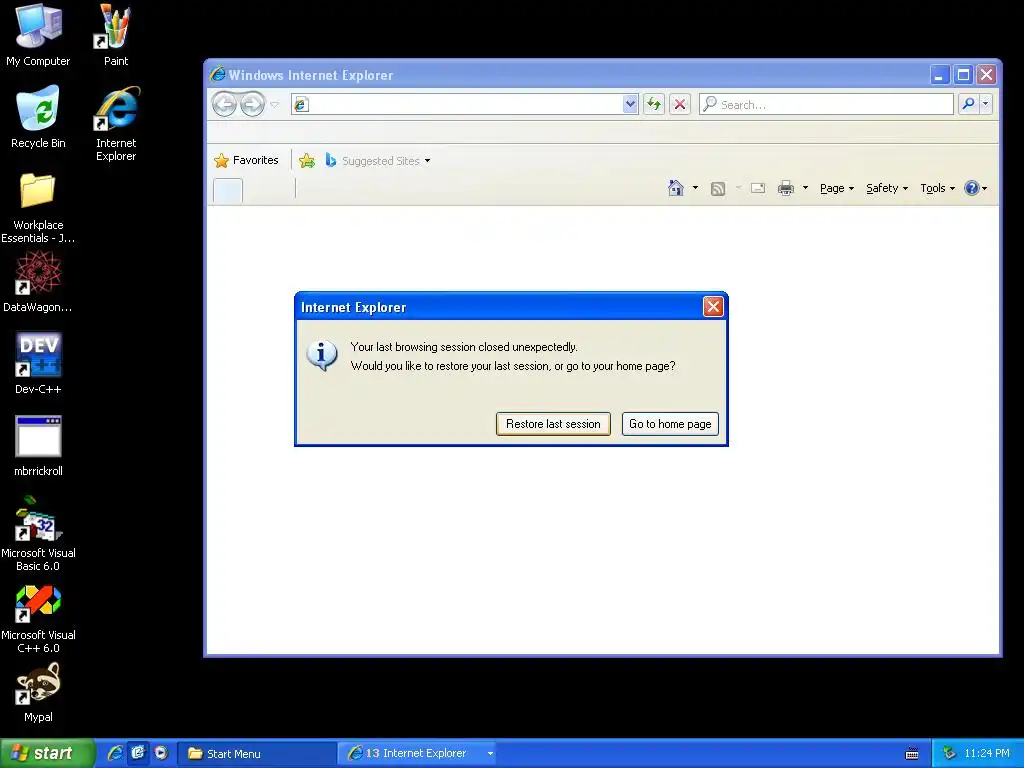This screenshot has width=1024, height=768.
Task: Click the blue Help question mark icon
Action: coord(971,188)
